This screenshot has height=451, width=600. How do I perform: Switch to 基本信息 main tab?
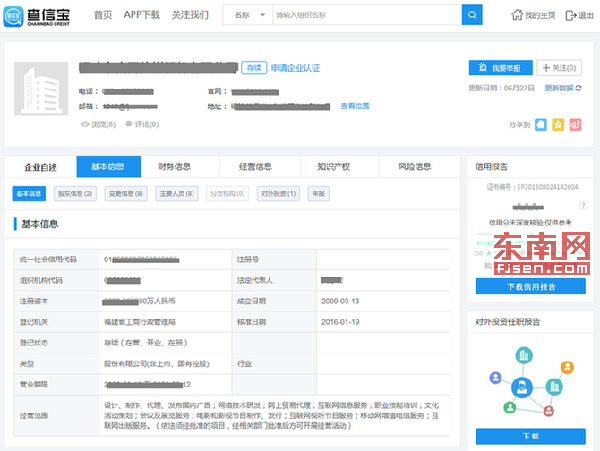point(109,167)
